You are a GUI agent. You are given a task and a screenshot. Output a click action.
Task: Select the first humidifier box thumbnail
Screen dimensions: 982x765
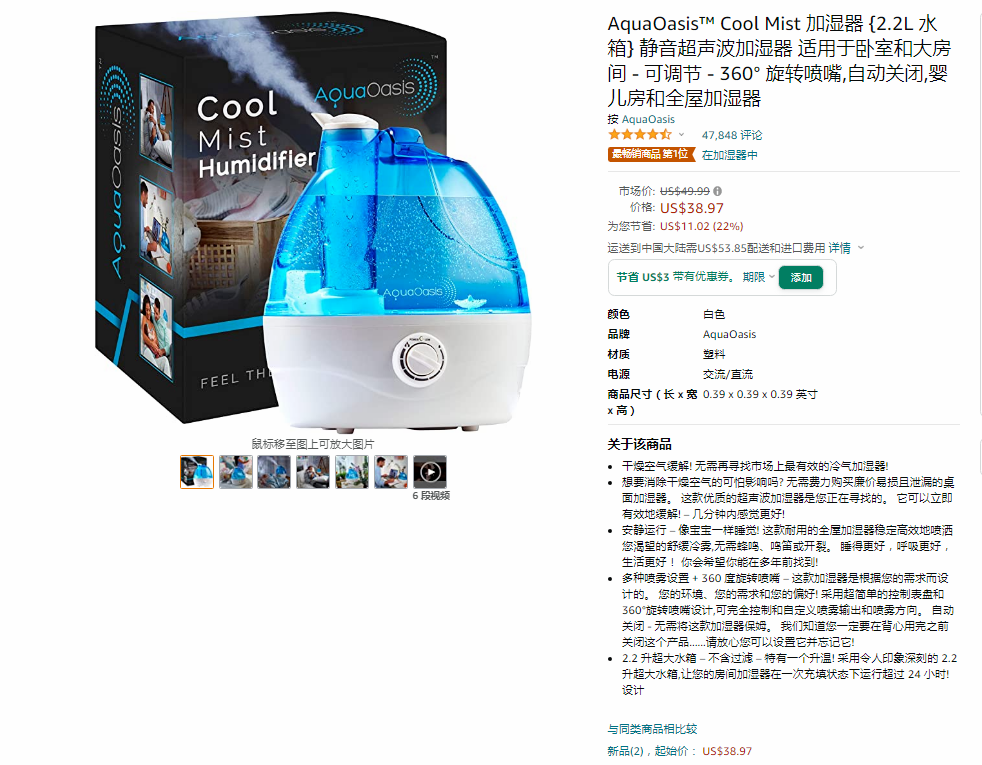pos(197,471)
